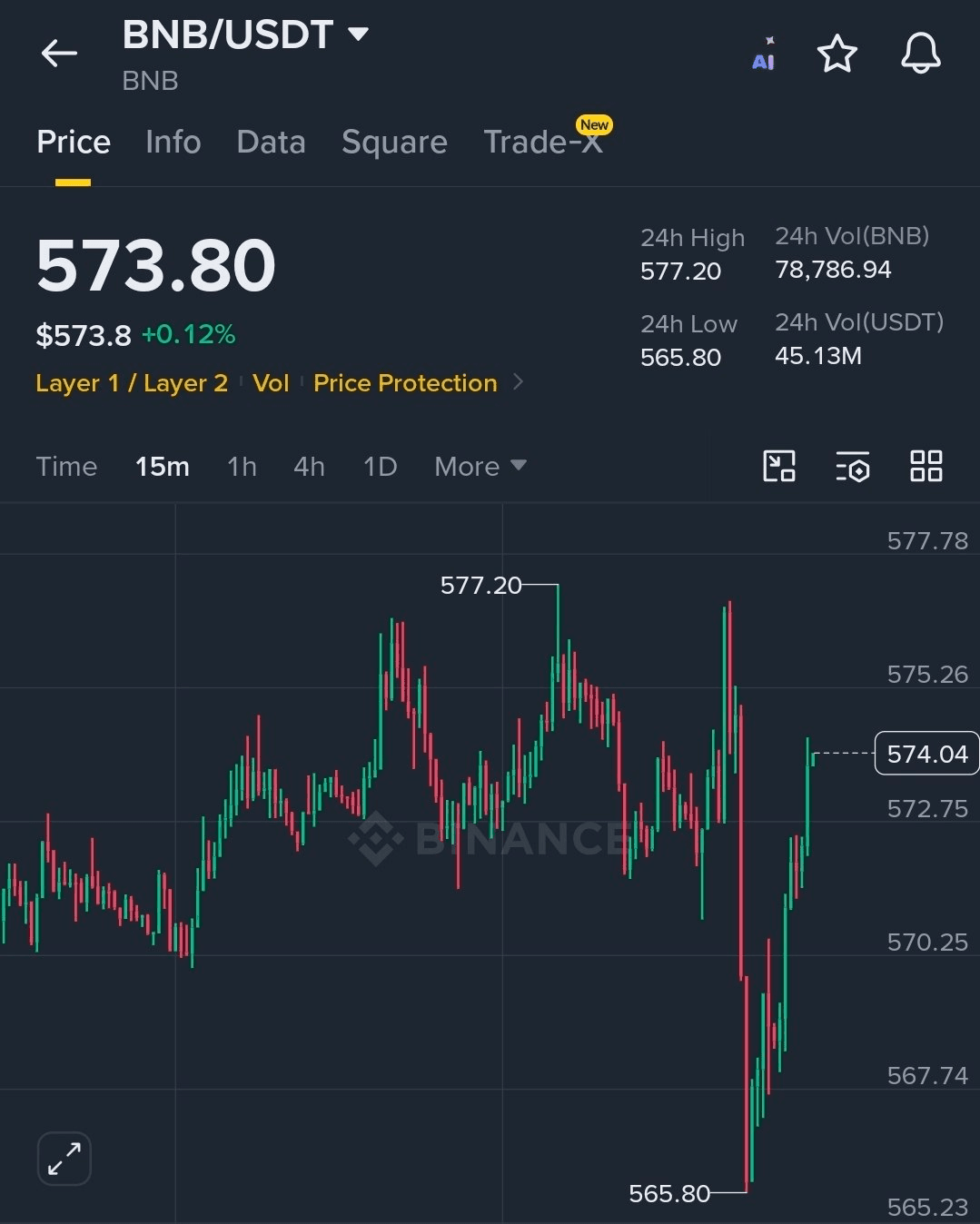
Task: Open the More intervals dropdown
Action: (480, 466)
